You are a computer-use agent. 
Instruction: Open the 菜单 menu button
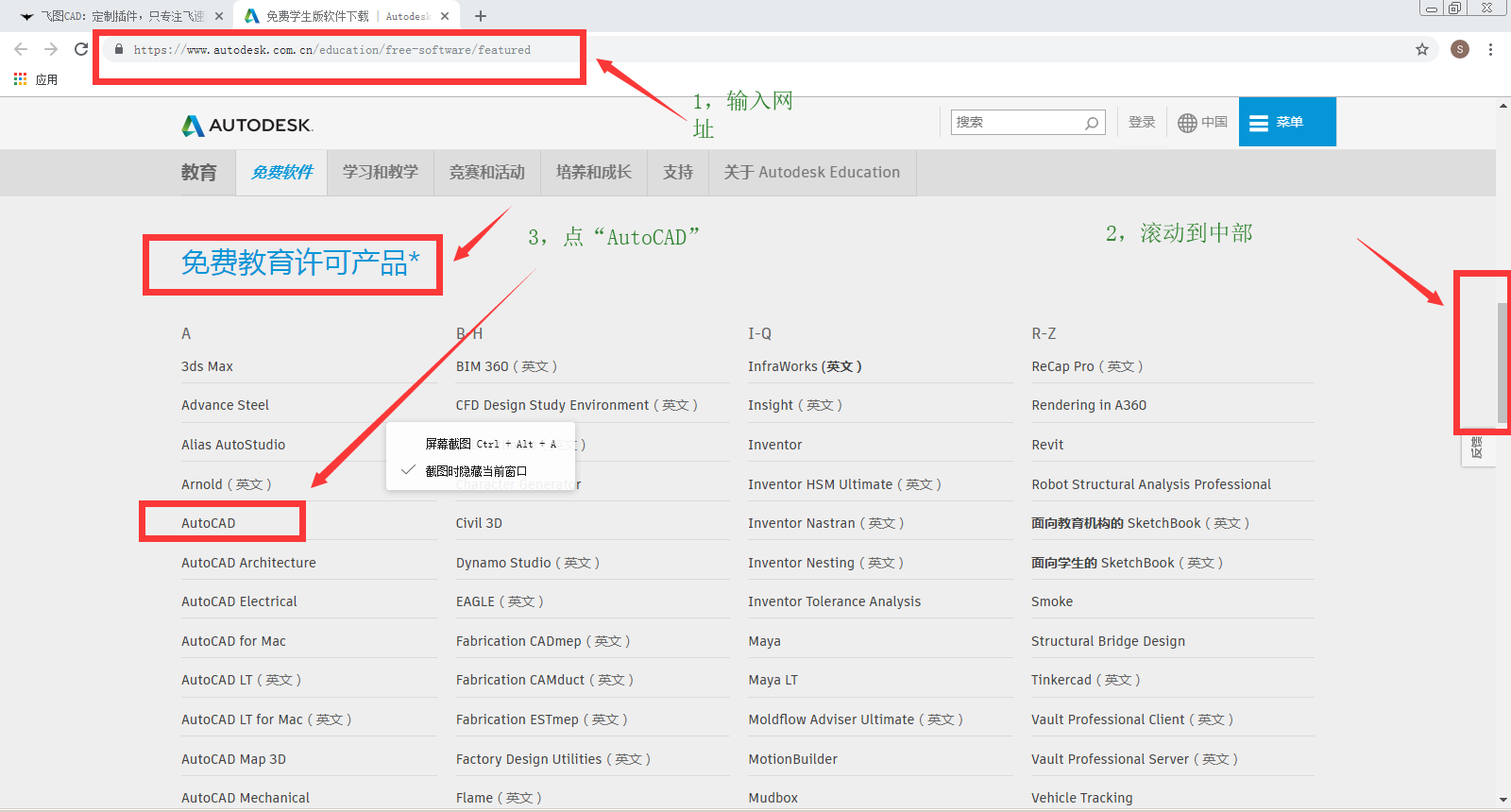[1287, 122]
